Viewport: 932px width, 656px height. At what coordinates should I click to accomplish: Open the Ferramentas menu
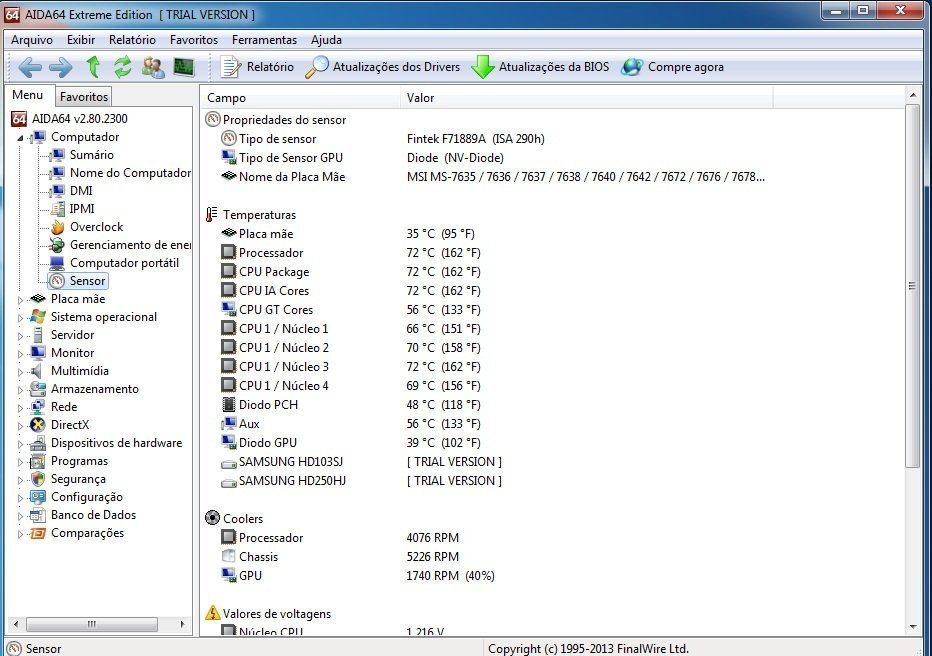264,40
